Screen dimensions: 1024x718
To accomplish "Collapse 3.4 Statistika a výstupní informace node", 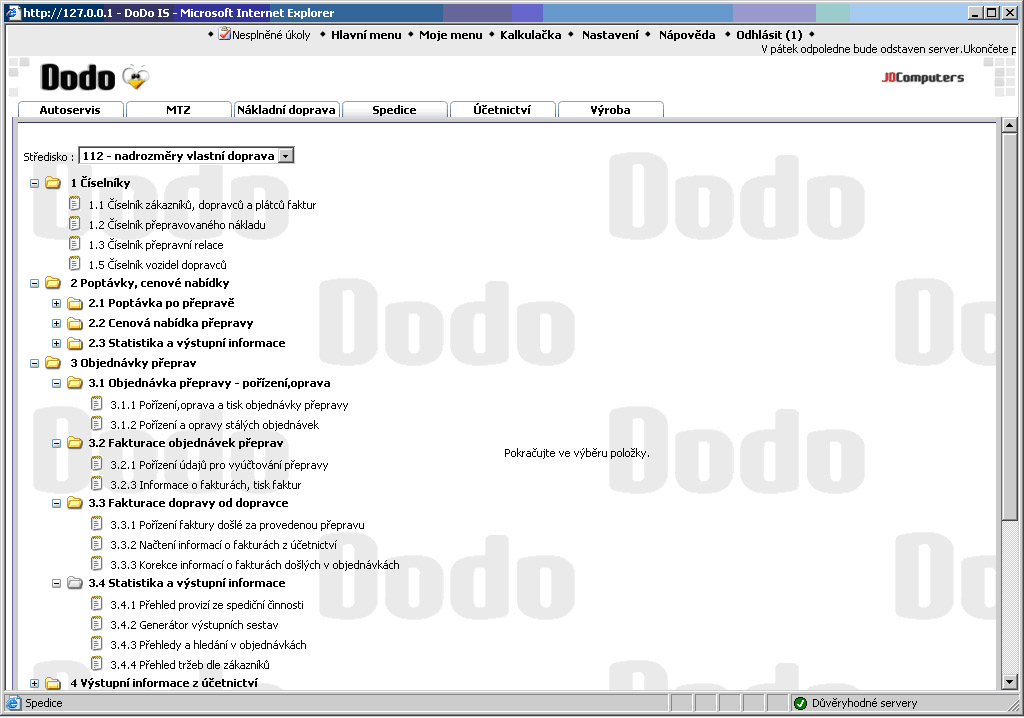I will [x=56, y=583].
